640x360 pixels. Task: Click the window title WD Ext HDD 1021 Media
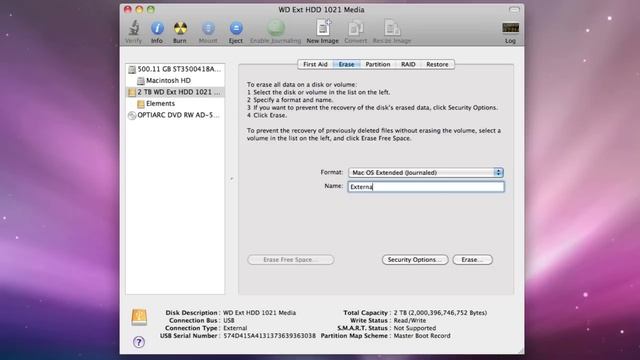click(x=322, y=9)
